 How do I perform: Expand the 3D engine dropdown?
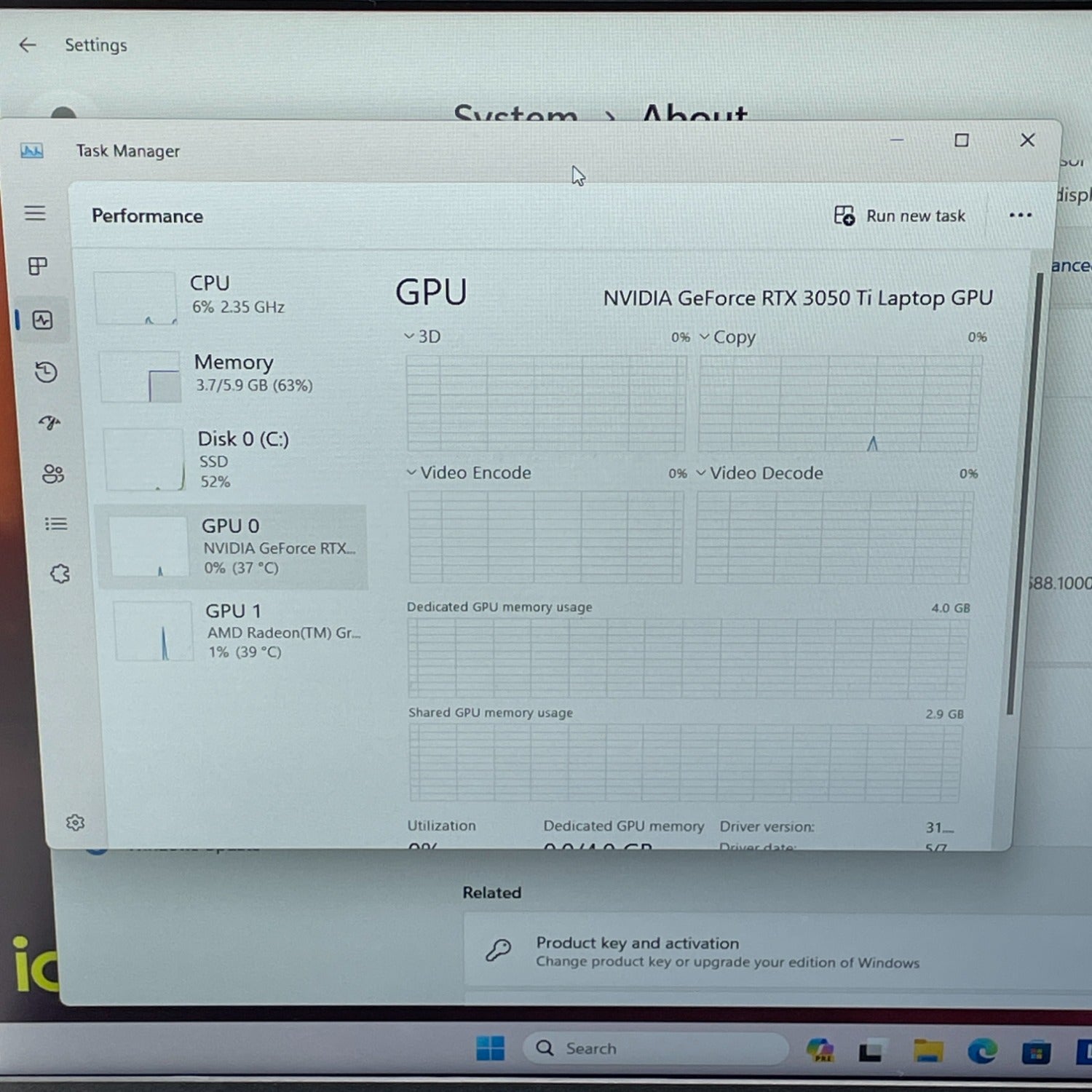[422, 336]
